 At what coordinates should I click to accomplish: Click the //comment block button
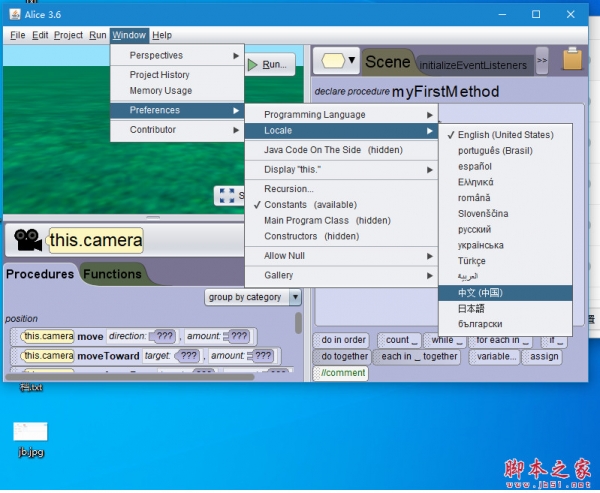[340, 373]
